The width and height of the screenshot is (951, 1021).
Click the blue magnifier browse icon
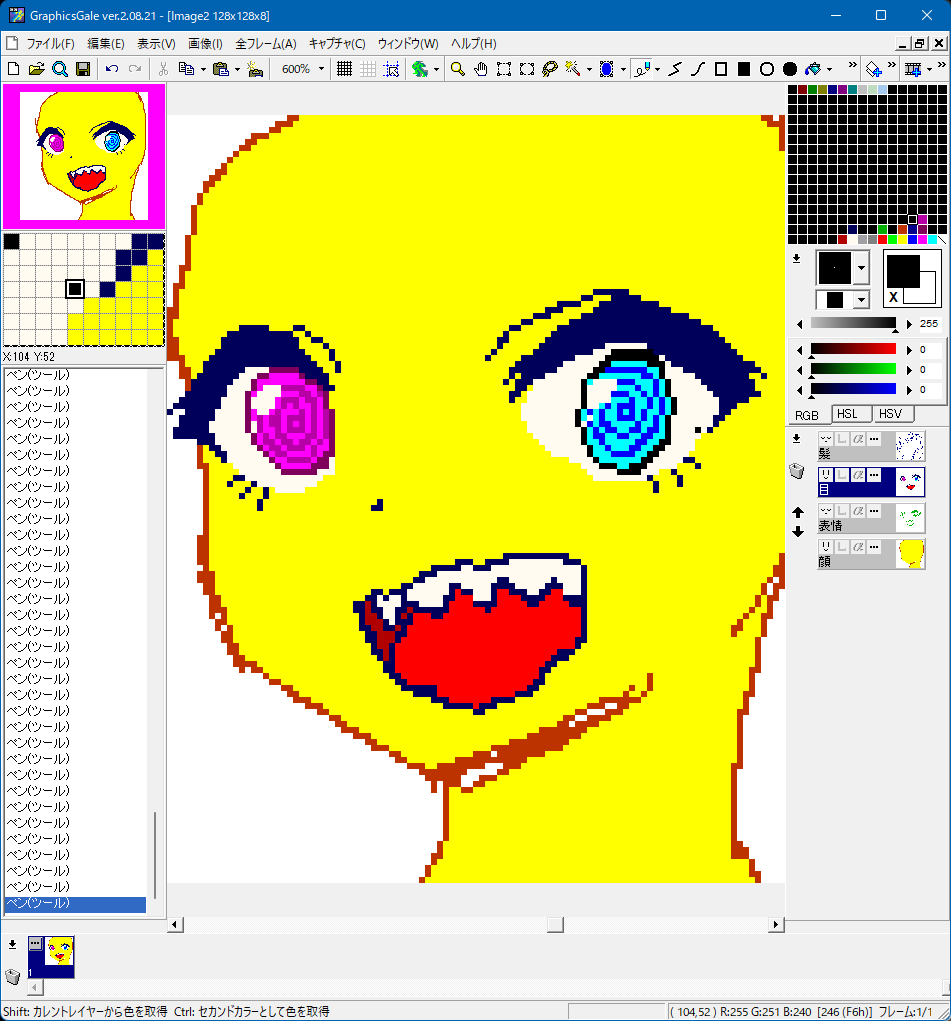pyautogui.click(x=60, y=68)
